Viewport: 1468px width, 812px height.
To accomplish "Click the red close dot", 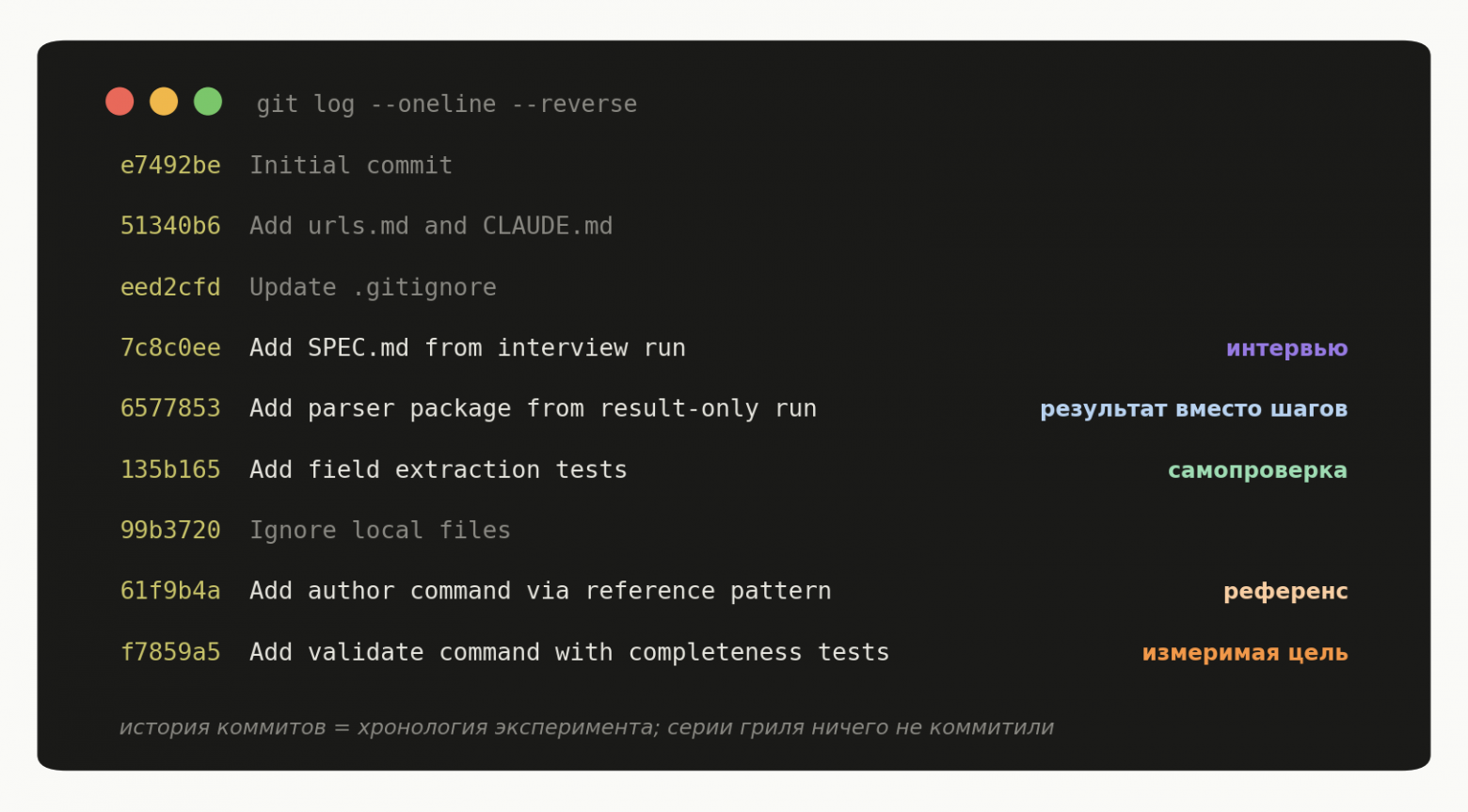I will coord(120,102).
